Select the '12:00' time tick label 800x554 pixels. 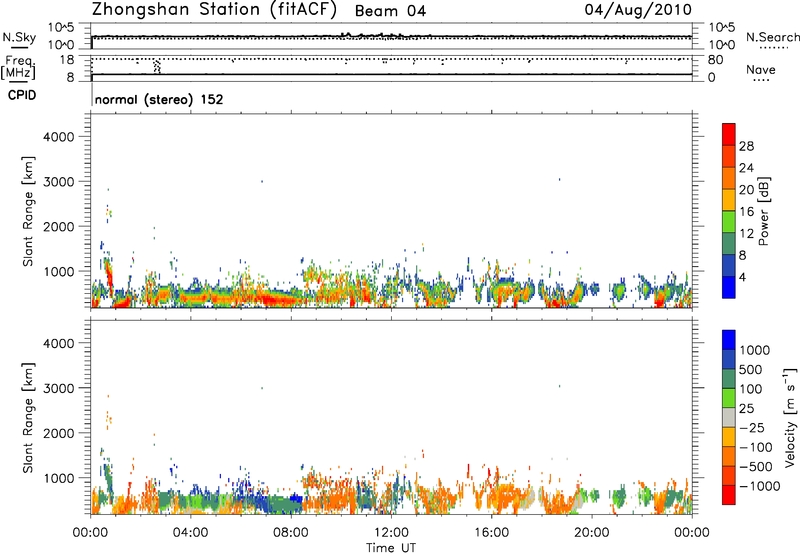pos(391,533)
